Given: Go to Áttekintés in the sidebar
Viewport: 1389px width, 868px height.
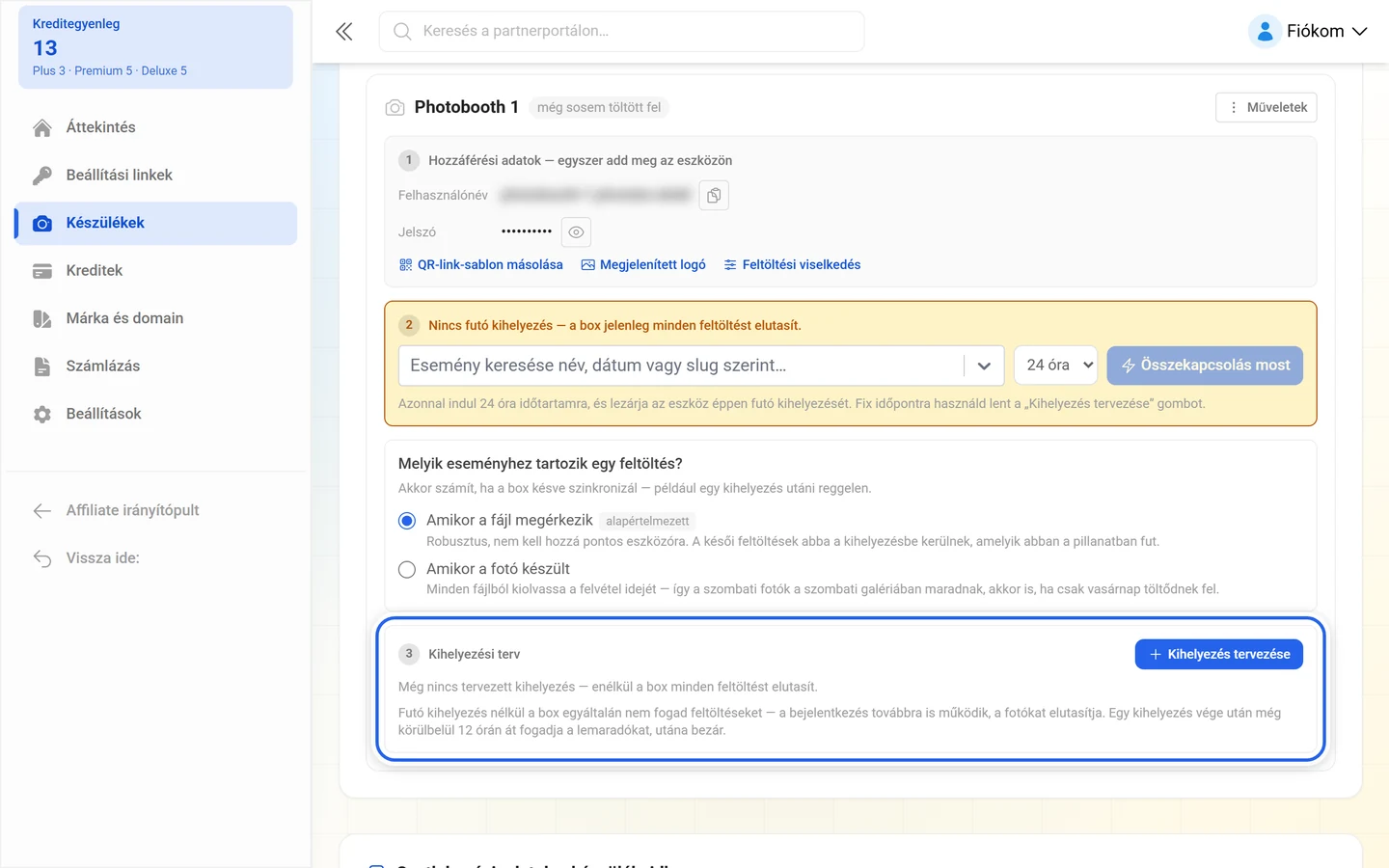Looking at the screenshot, I should tap(155, 127).
